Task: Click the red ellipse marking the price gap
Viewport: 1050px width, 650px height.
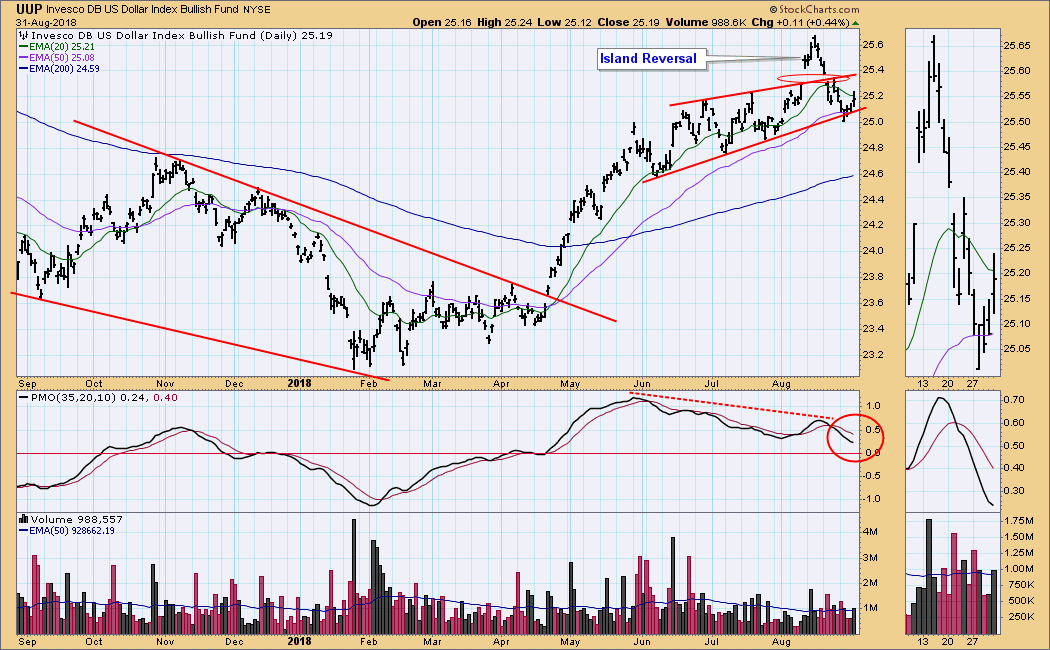Action: pos(807,79)
